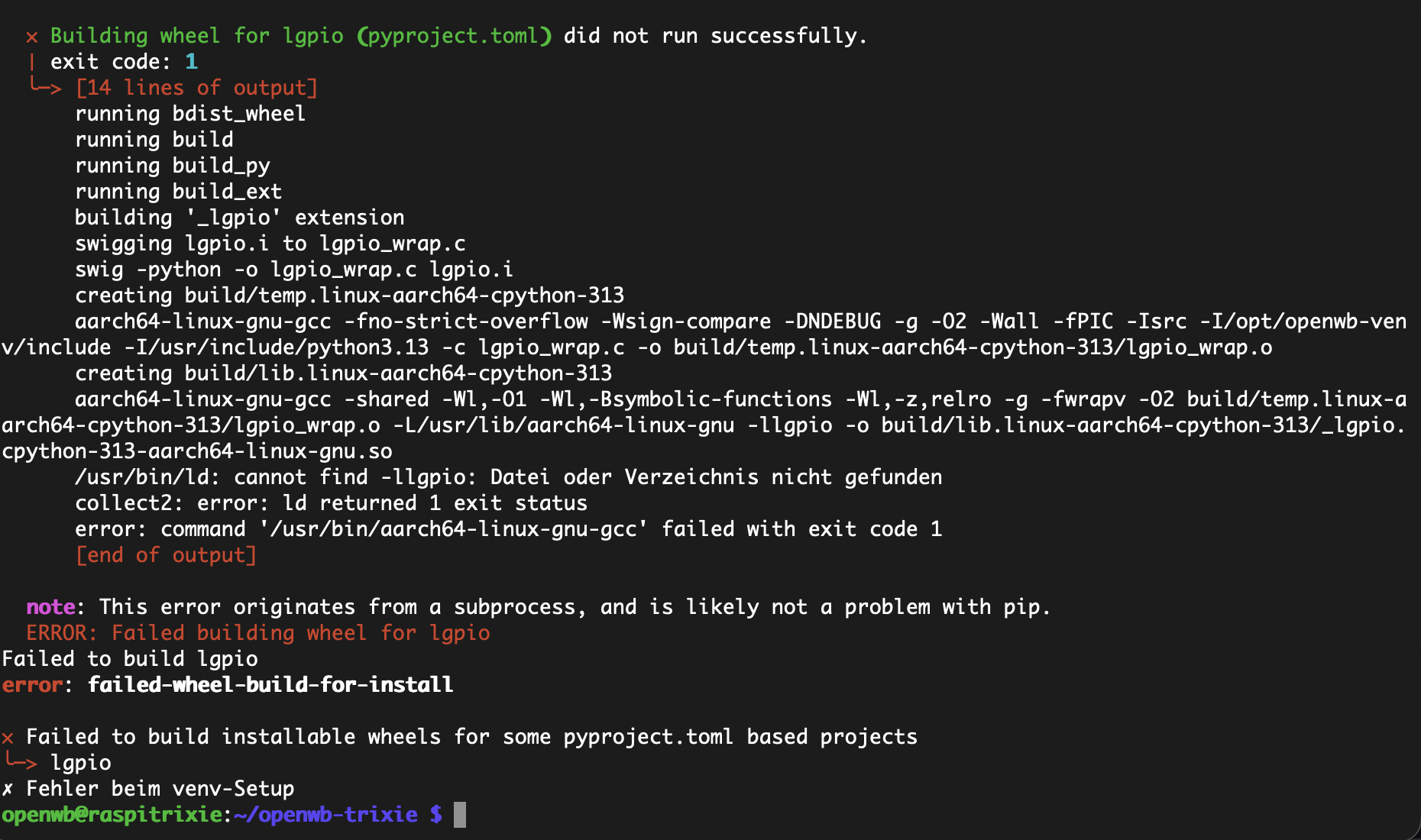Click the cyan exit code number "1"
Viewport: 1421px width, 840px height.
tap(191, 62)
